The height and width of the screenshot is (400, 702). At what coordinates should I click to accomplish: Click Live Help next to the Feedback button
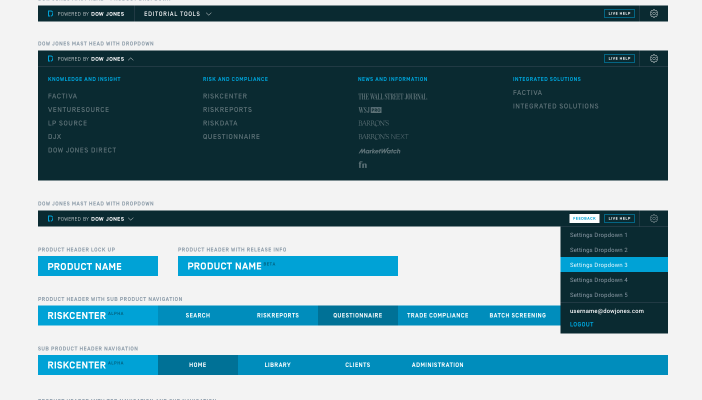tap(619, 219)
